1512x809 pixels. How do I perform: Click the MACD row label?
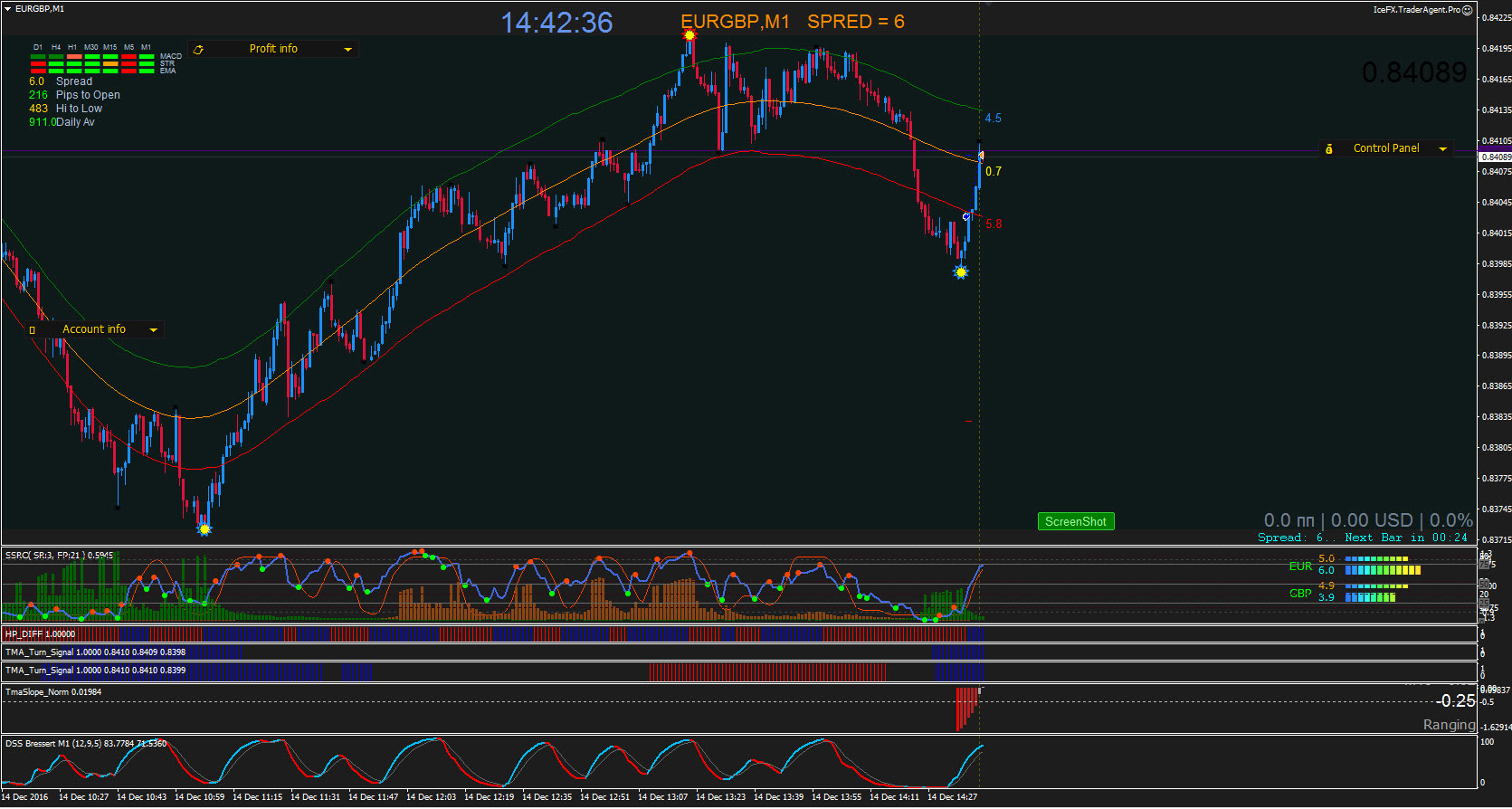171,56
